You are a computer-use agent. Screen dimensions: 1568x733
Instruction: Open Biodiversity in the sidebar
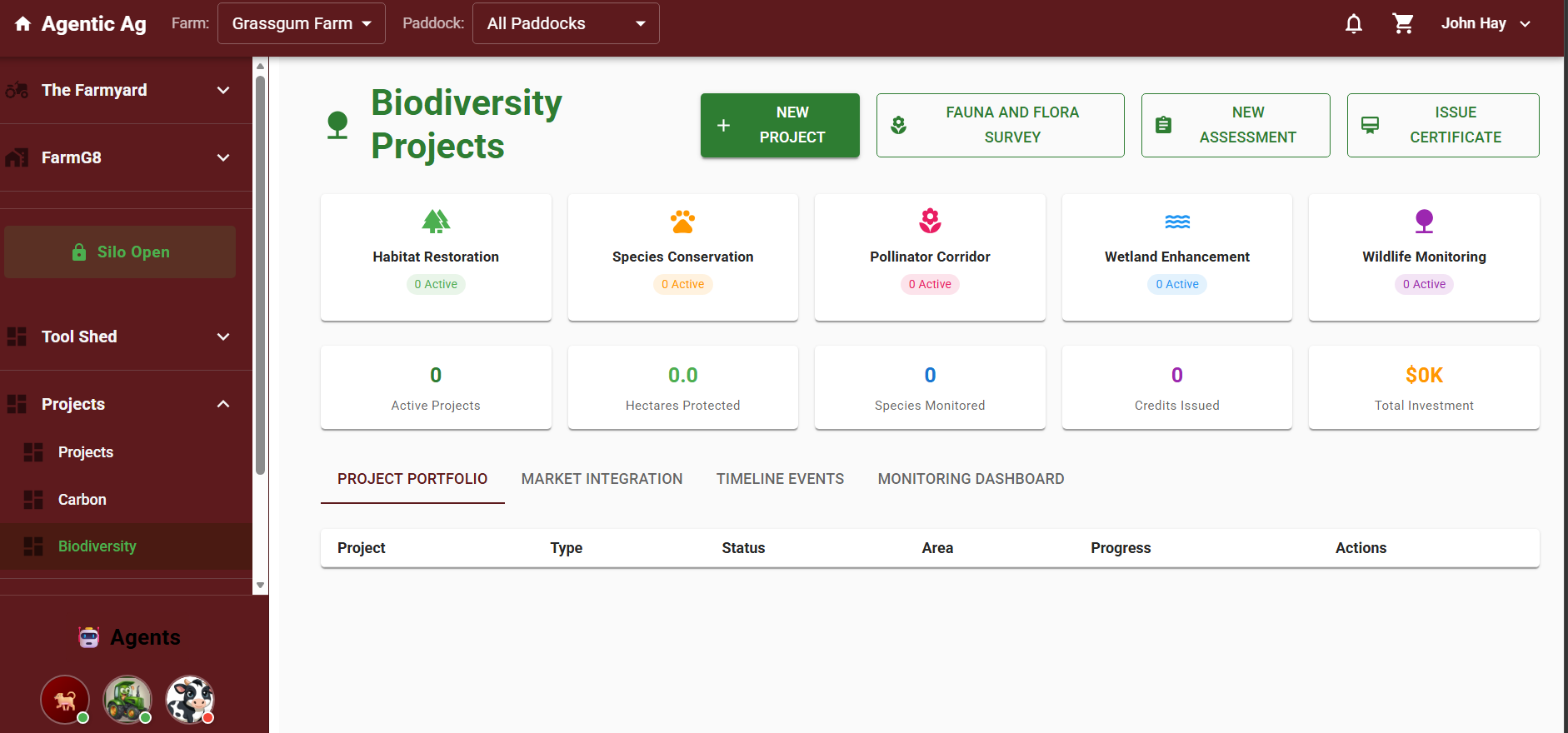point(126,546)
